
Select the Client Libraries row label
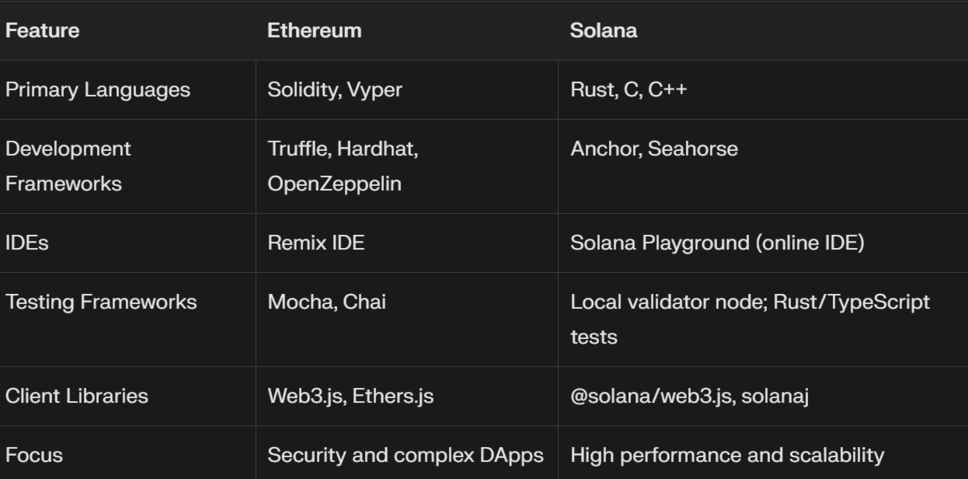pyautogui.click(x=77, y=396)
